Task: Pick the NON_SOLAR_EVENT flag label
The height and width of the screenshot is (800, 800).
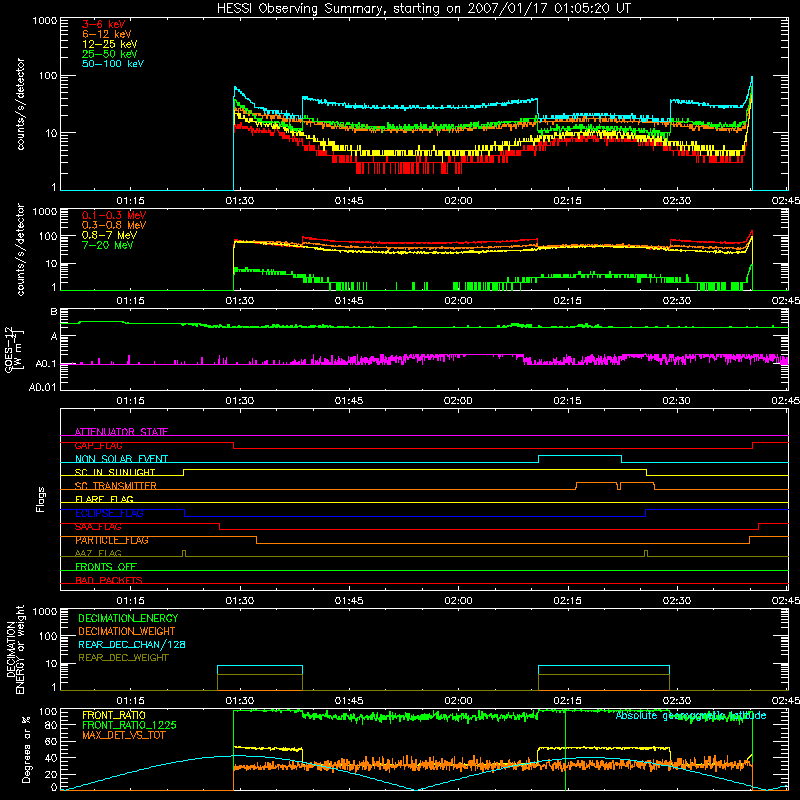Action: coord(121,459)
